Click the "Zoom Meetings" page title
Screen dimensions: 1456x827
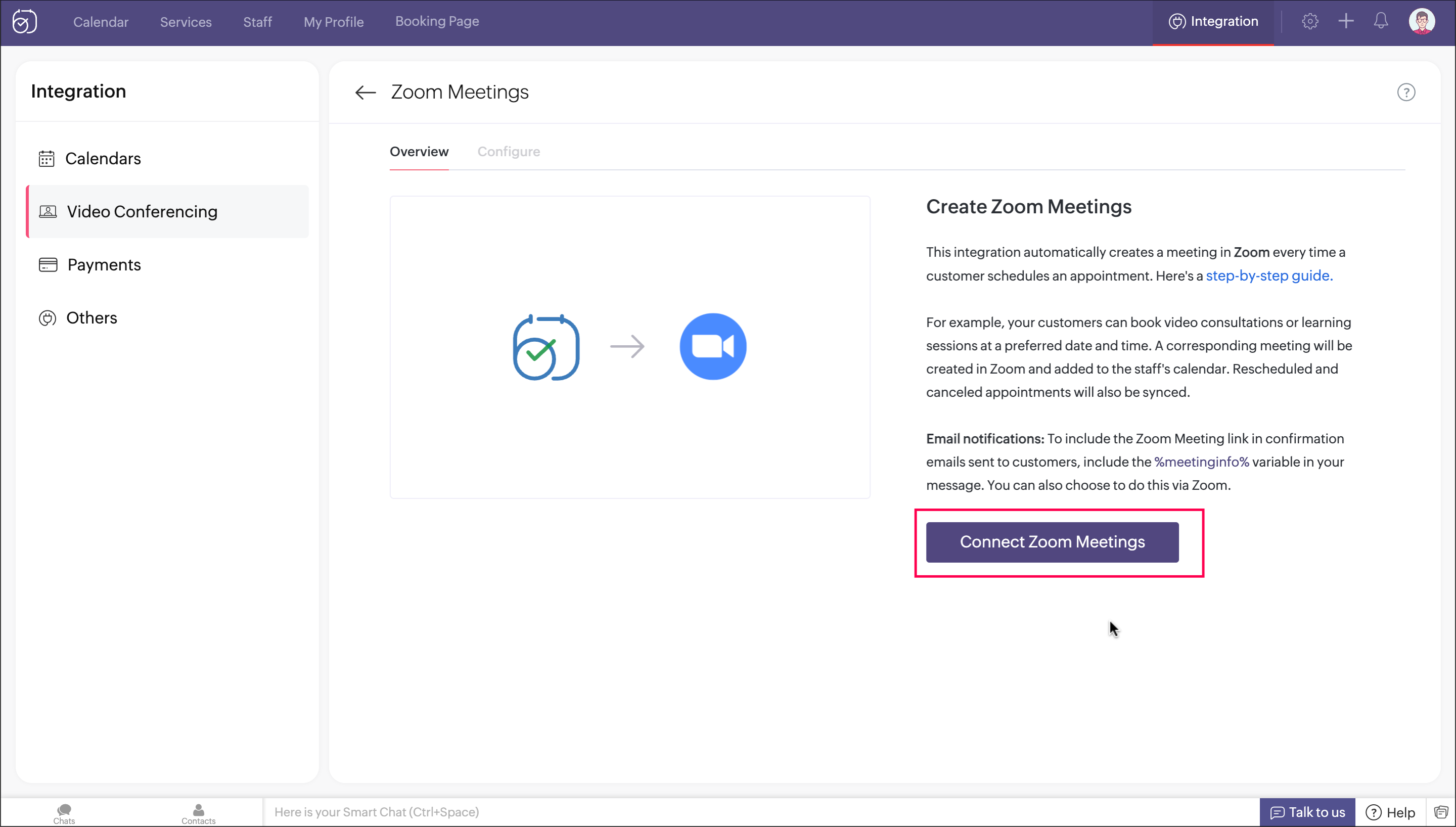[x=460, y=92]
